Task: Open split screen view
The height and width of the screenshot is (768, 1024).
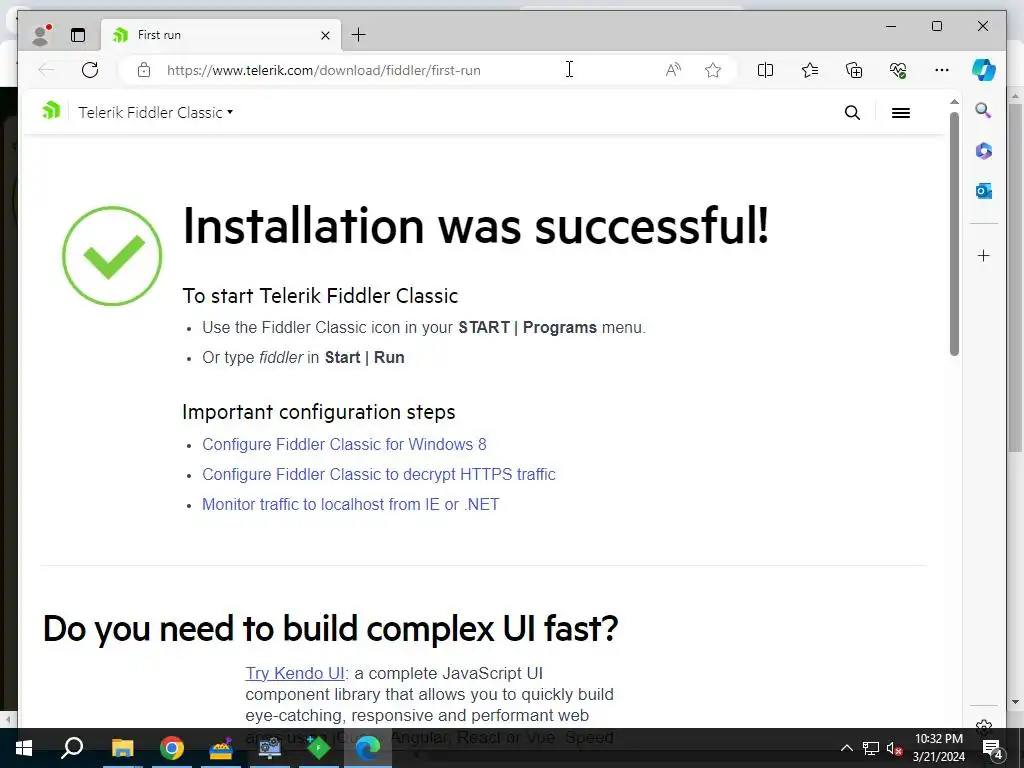Action: coord(765,70)
